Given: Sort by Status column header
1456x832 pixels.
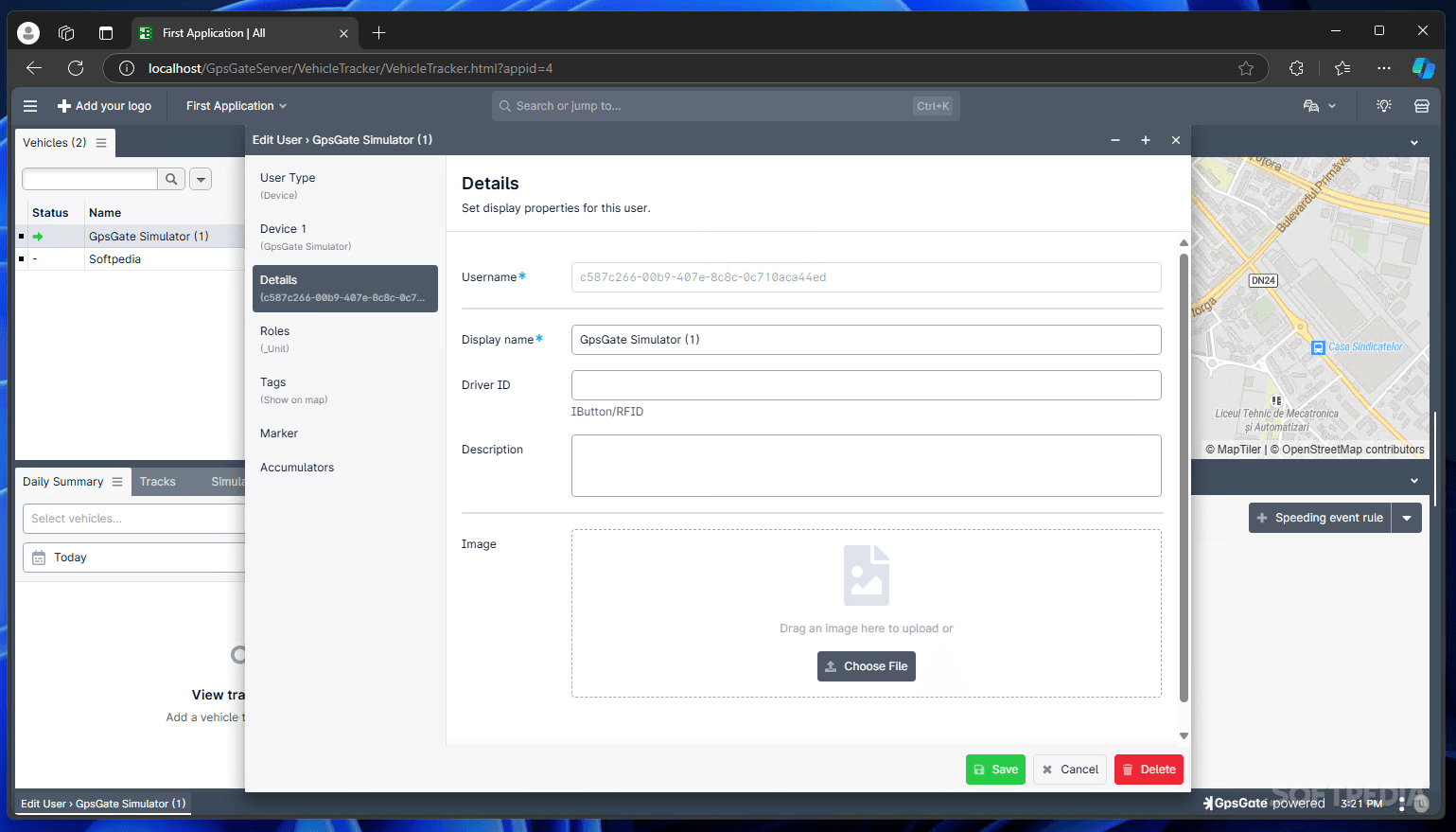Looking at the screenshot, I should (x=50, y=213).
